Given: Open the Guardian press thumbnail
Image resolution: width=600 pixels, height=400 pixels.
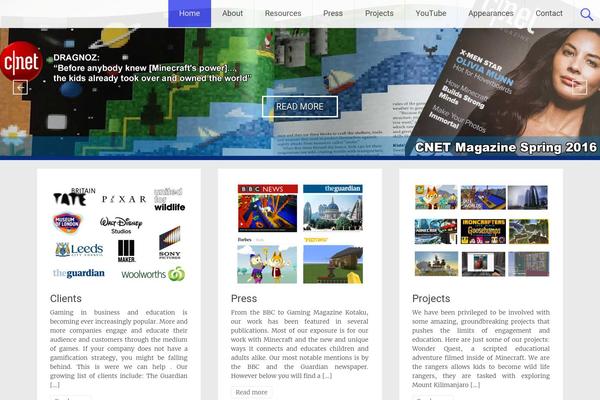Looking at the screenshot, I should coord(333,208).
